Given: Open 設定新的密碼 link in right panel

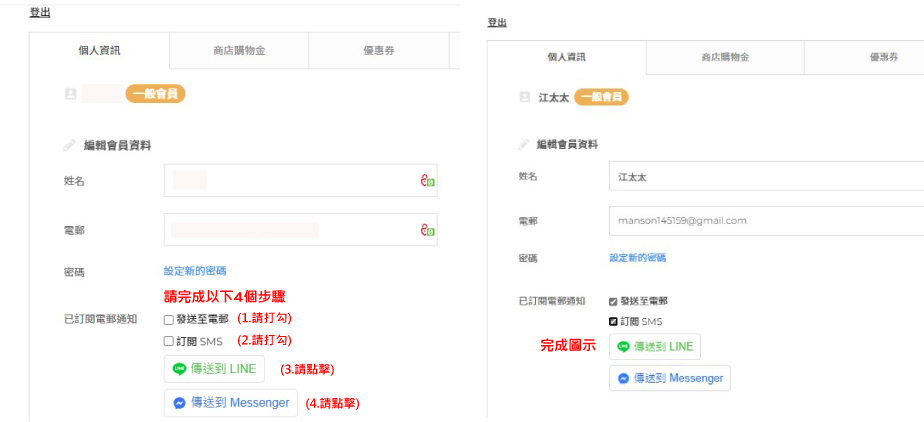Looking at the screenshot, I should (x=638, y=258).
